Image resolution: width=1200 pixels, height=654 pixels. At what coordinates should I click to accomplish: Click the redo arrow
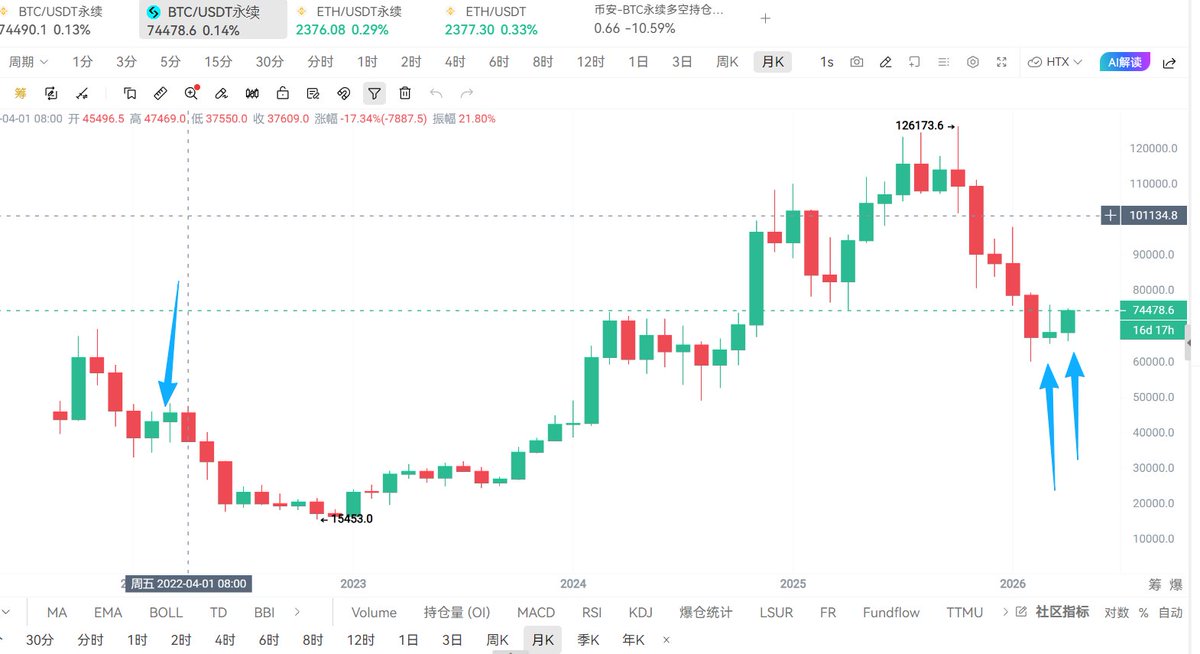tap(466, 93)
